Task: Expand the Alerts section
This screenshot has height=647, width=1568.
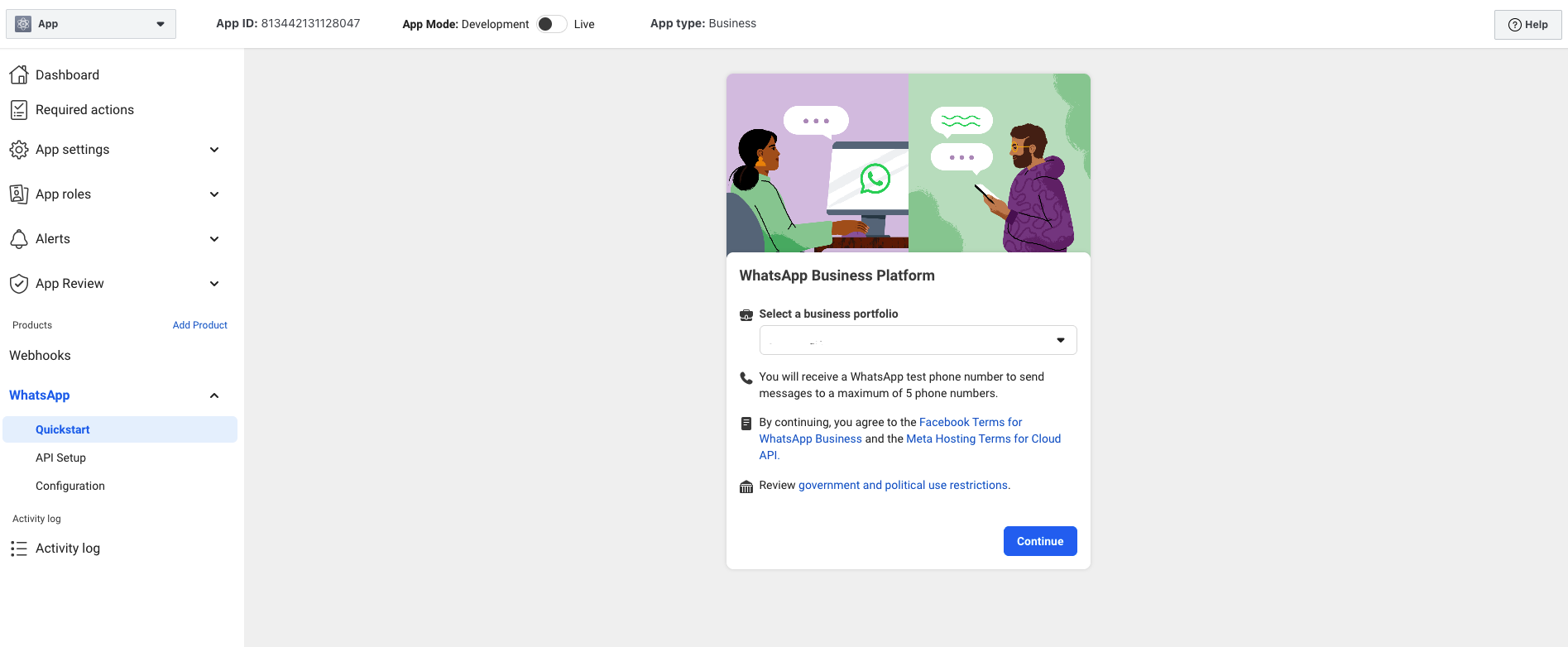Action: click(214, 239)
